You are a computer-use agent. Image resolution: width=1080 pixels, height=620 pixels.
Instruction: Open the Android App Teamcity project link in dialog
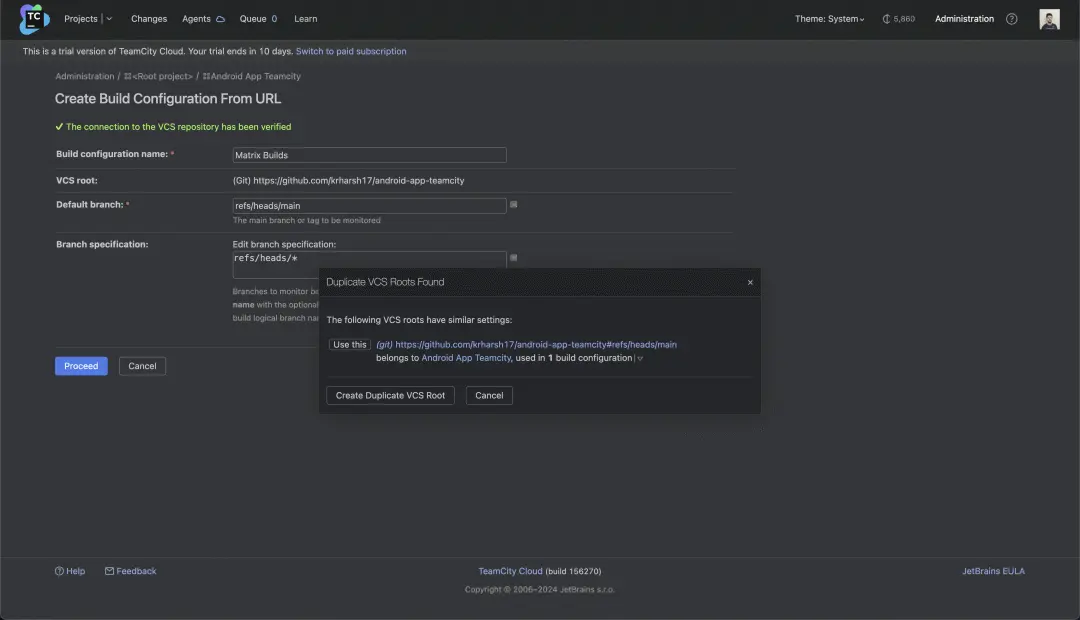click(466, 358)
